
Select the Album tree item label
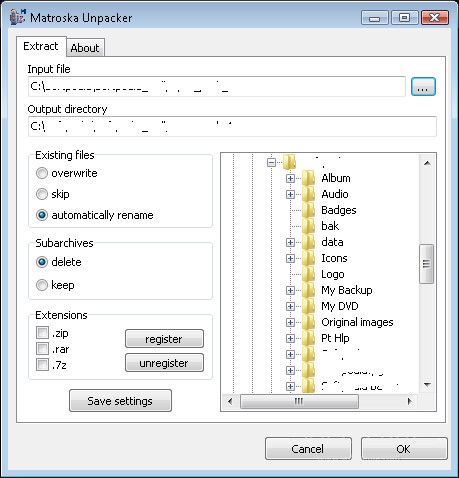tap(336, 178)
